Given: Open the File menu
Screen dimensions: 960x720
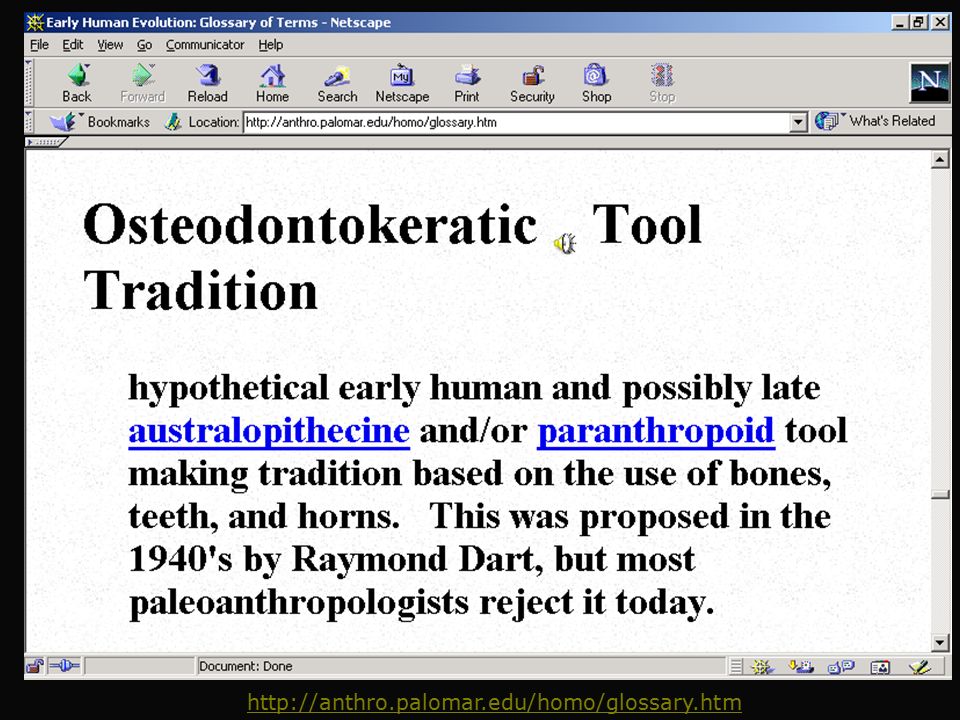Looking at the screenshot, I should (x=39, y=45).
